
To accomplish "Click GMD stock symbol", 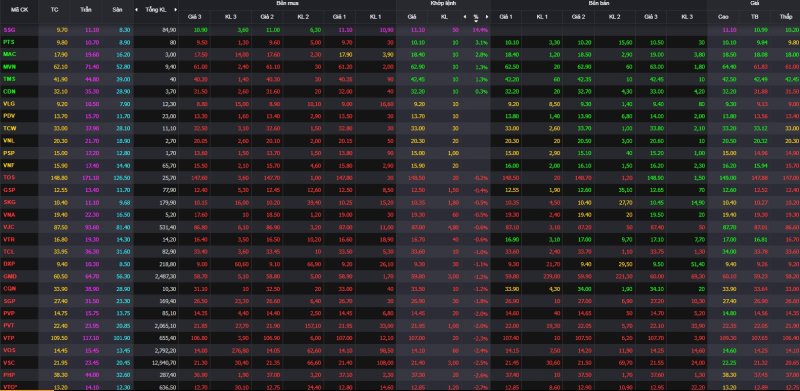I will coord(9,276).
